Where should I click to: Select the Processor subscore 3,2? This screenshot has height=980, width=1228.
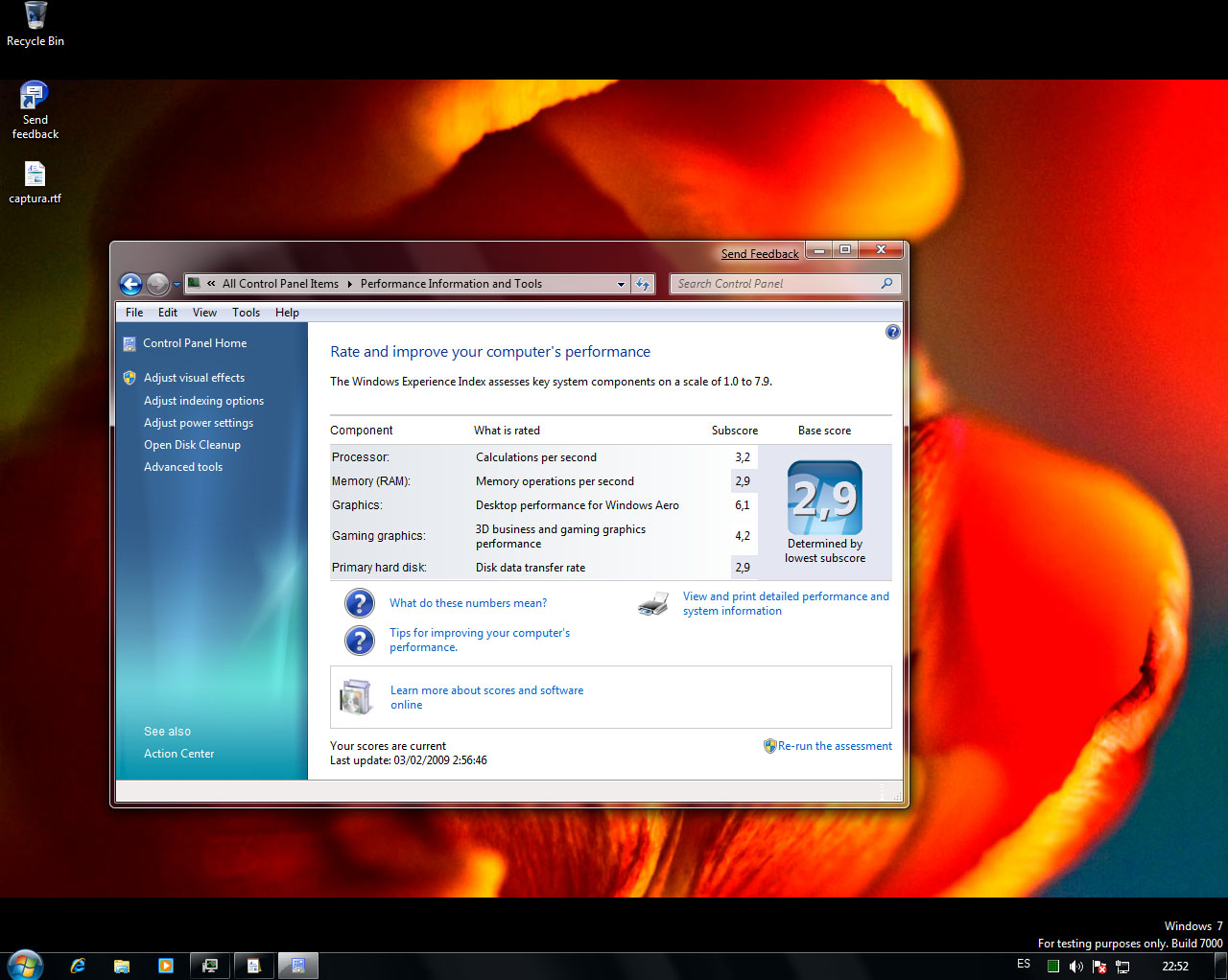point(743,457)
